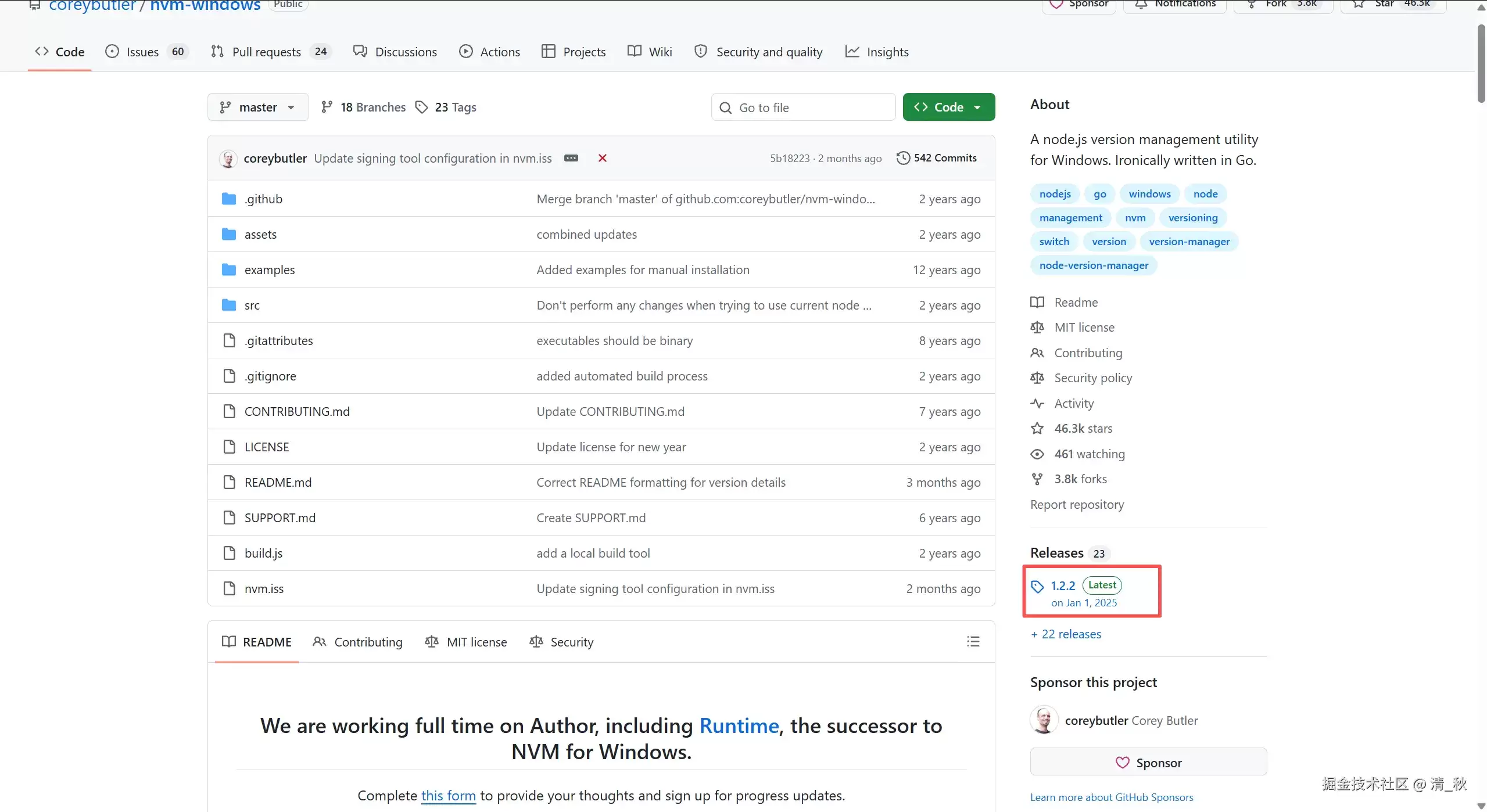This screenshot has height=812, width=1487.
Task: Click the version-manager topic tag
Action: coord(1189,242)
